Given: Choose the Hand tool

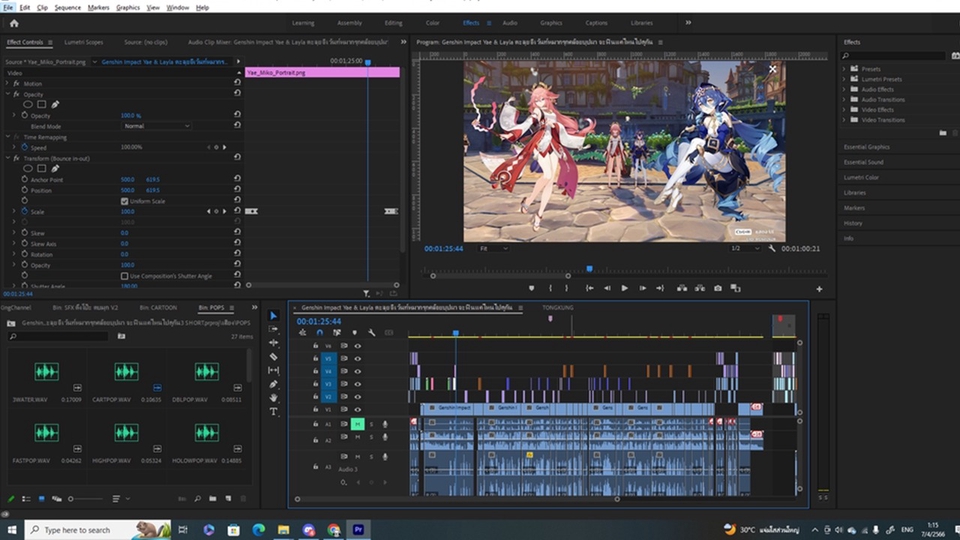Looking at the screenshot, I should pos(274,398).
